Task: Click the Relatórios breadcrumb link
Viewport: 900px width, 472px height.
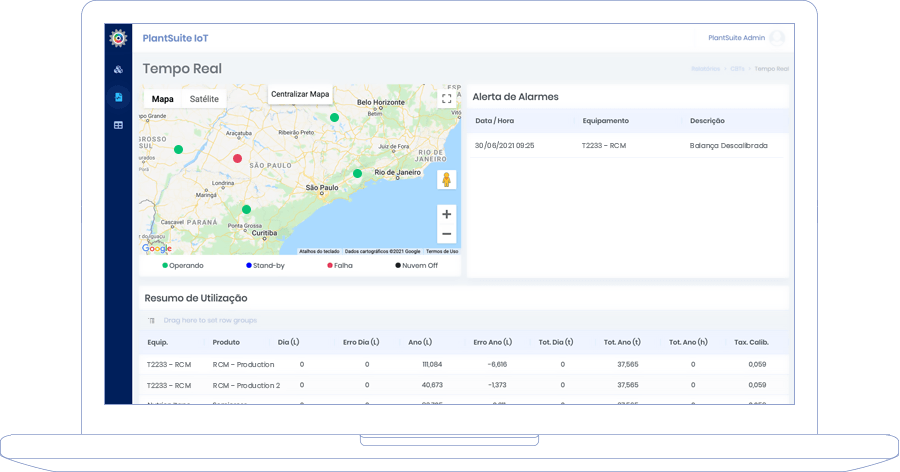Action: 705,69
